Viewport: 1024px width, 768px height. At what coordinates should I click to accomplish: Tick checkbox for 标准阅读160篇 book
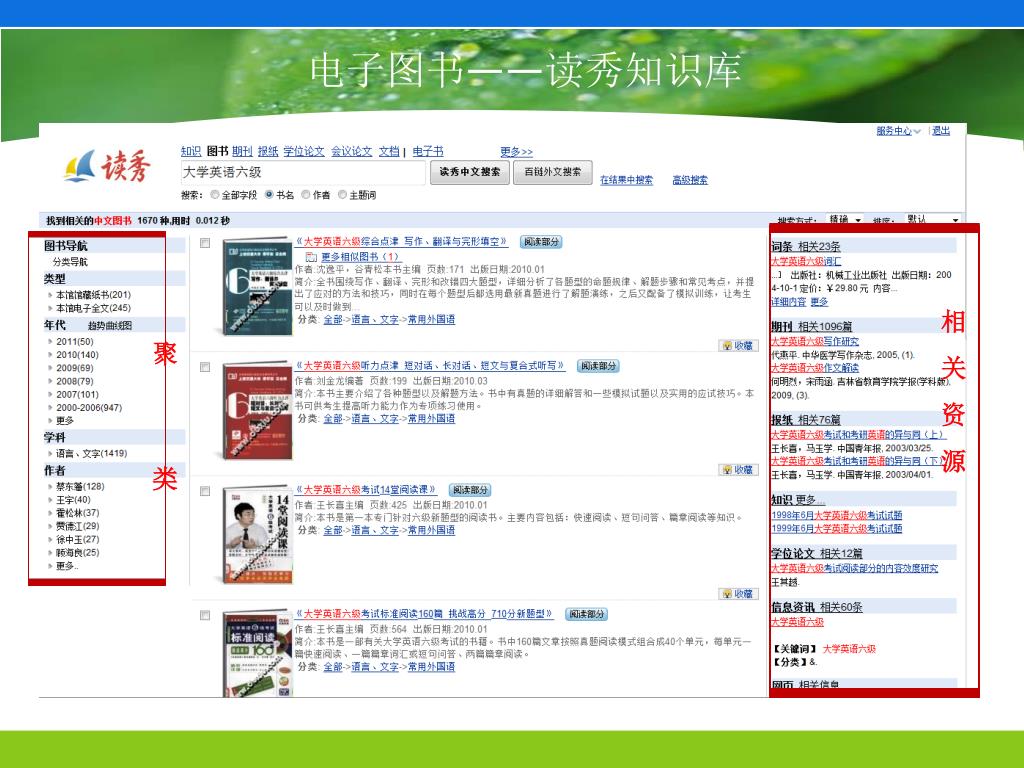(x=205, y=615)
